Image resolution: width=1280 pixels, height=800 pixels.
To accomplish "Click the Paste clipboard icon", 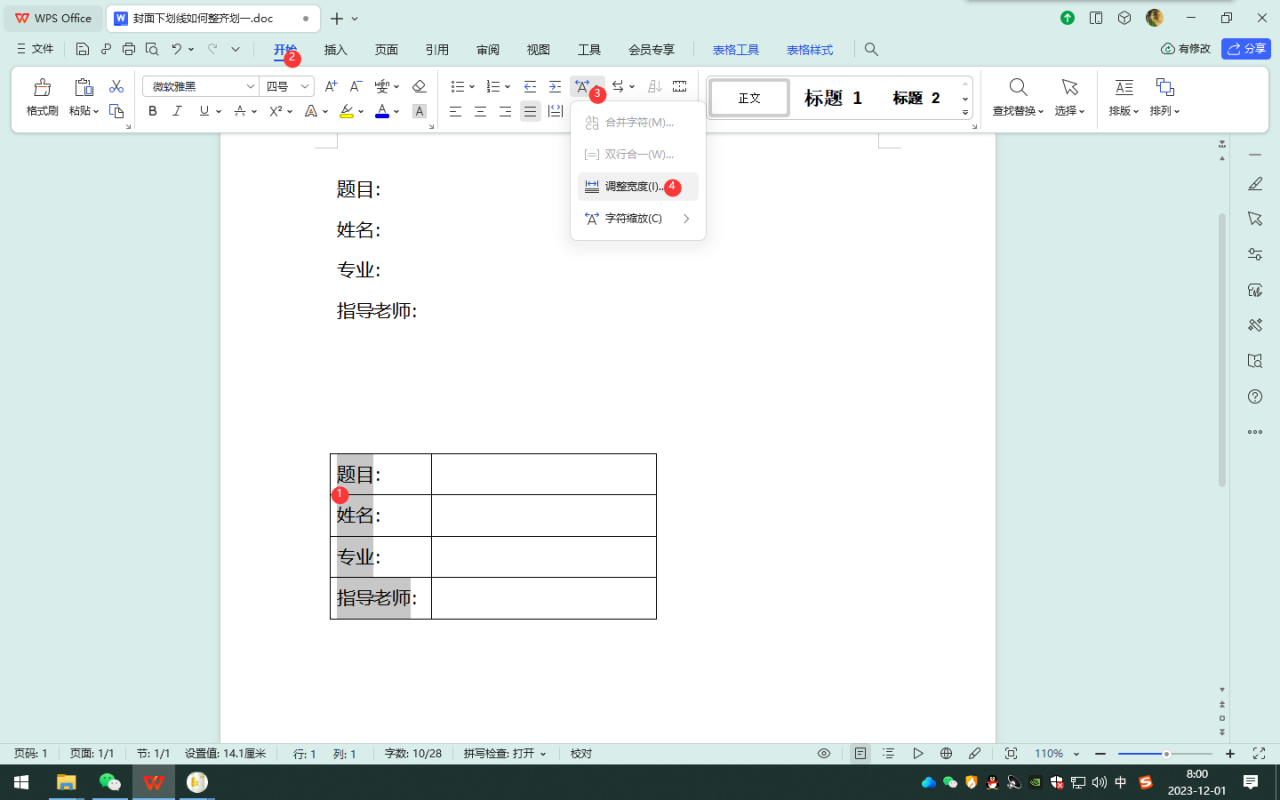I will point(84,88).
